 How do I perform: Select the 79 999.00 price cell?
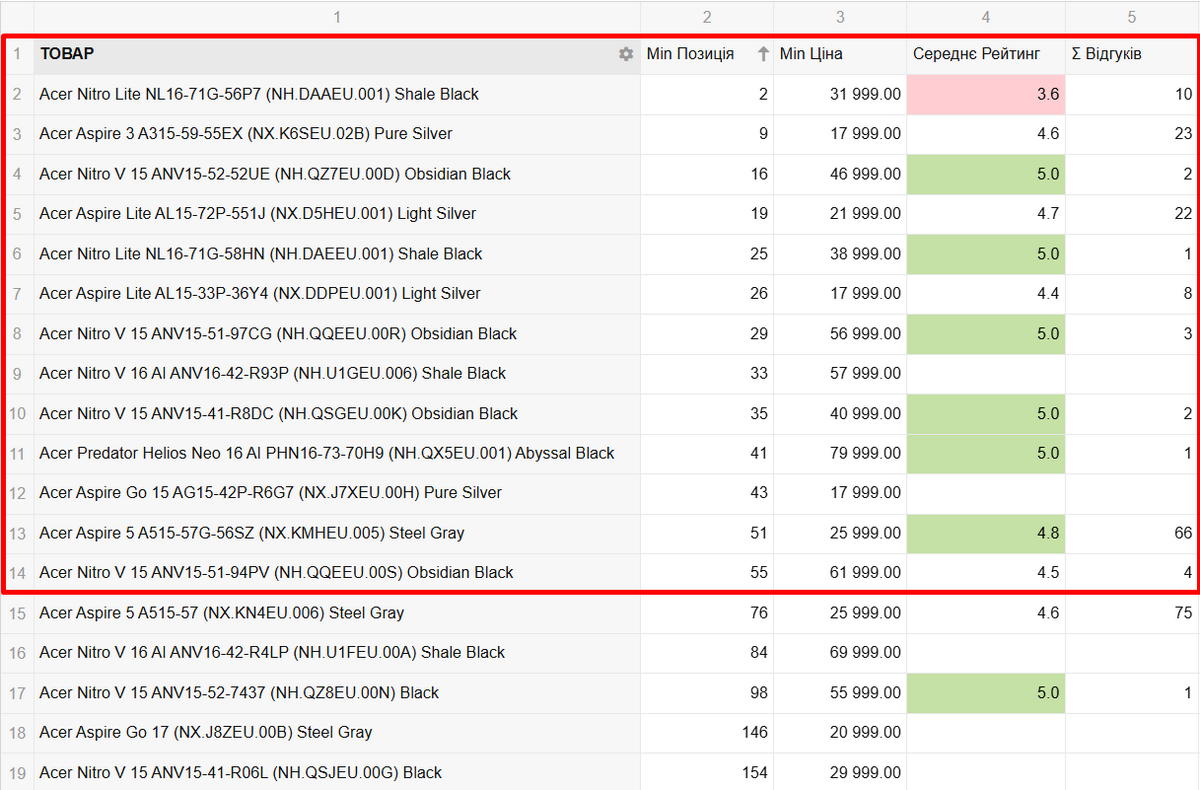click(840, 453)
